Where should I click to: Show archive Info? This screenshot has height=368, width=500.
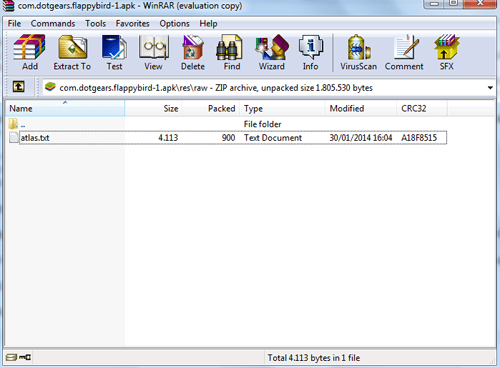[x=310, y=52]
